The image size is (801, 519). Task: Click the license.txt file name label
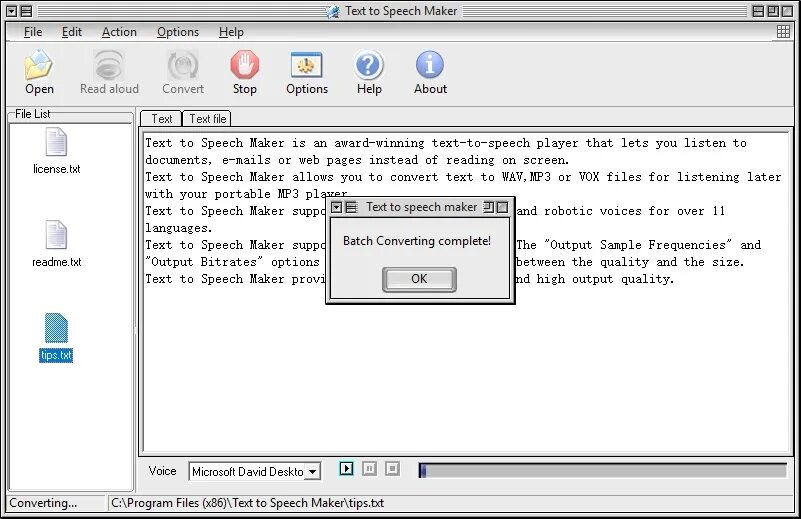coord(56,169)
